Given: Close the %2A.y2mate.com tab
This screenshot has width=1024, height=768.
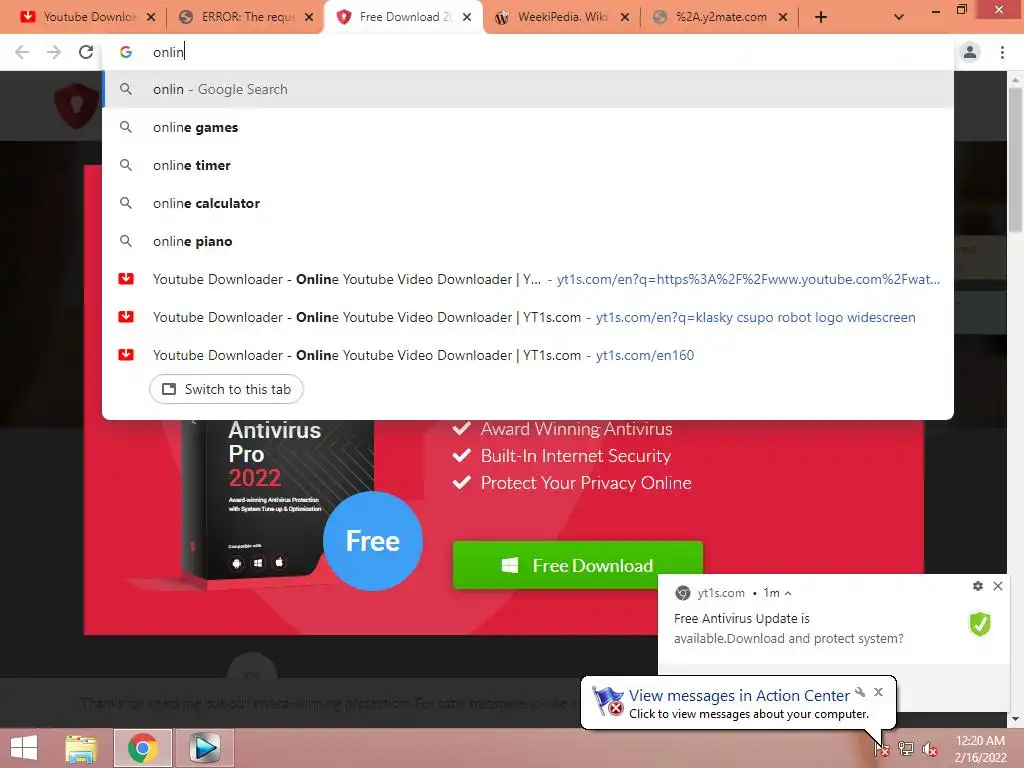Looking at the screenshot, I should (783, 17).
